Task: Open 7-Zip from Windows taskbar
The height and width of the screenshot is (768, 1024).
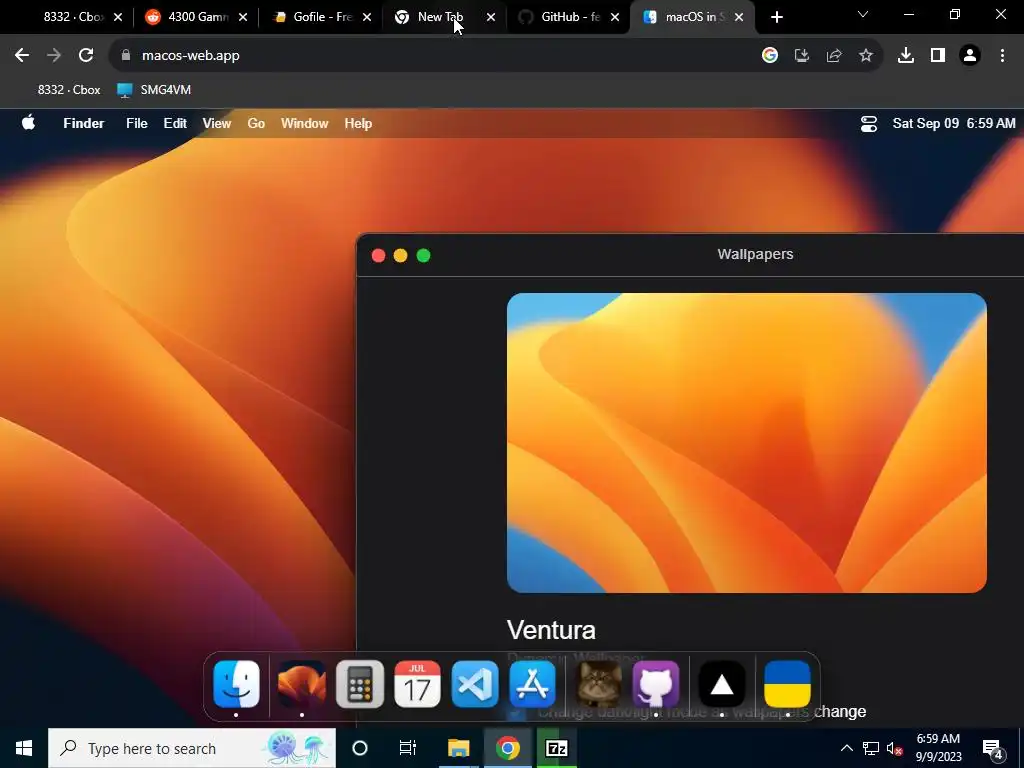Action: (x=556, y=748)
